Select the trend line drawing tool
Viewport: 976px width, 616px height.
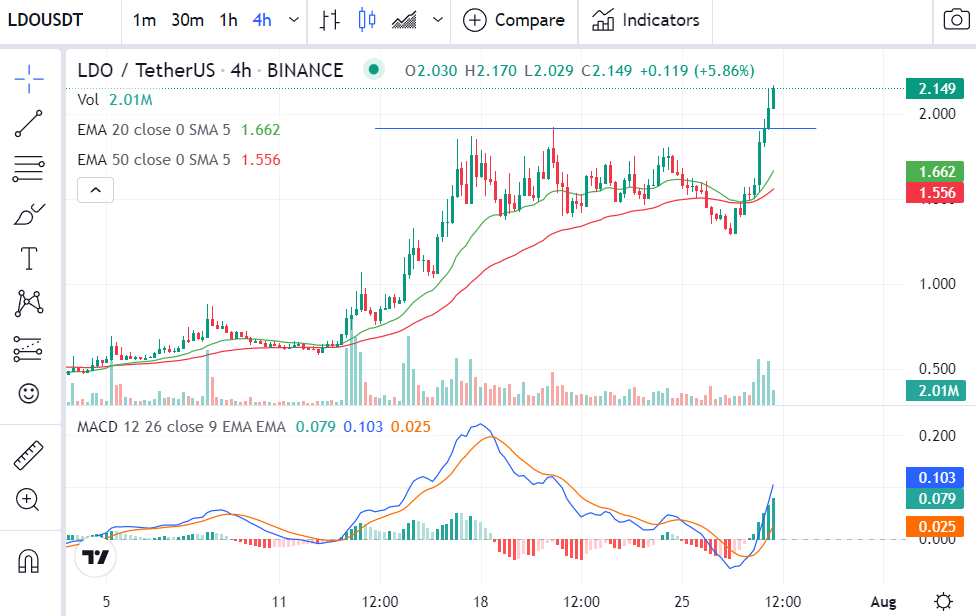(29, 123)
